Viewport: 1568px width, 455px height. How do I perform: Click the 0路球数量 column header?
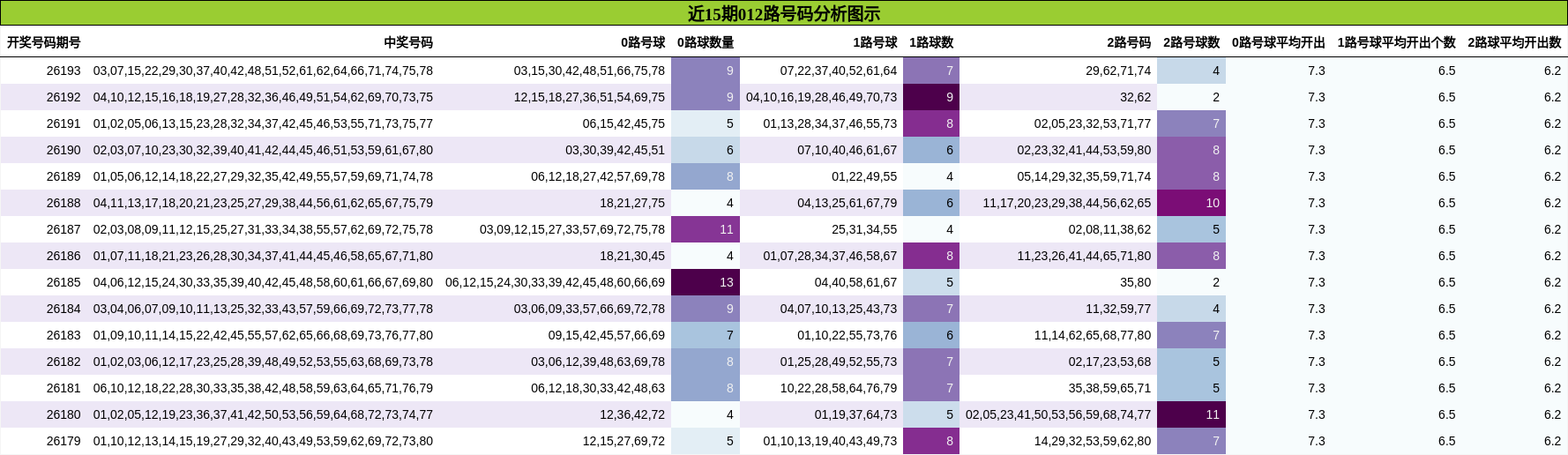point(706,42)
